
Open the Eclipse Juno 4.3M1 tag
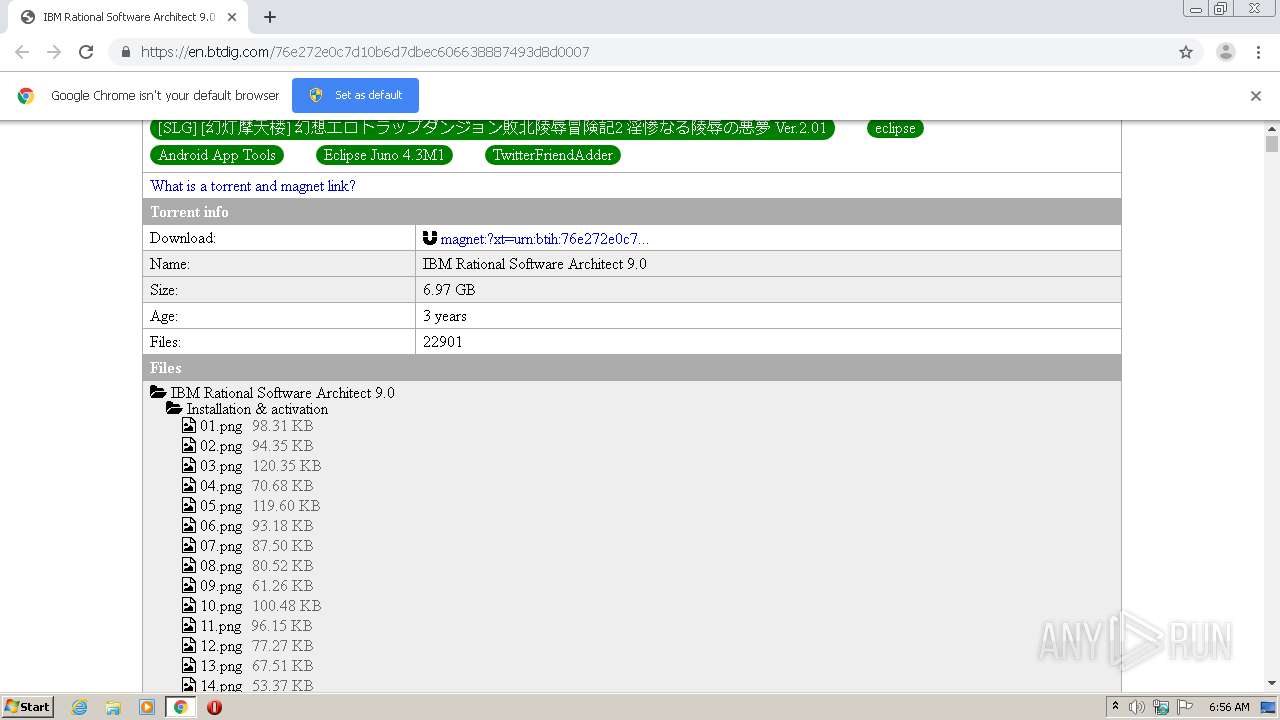(385, 155)
